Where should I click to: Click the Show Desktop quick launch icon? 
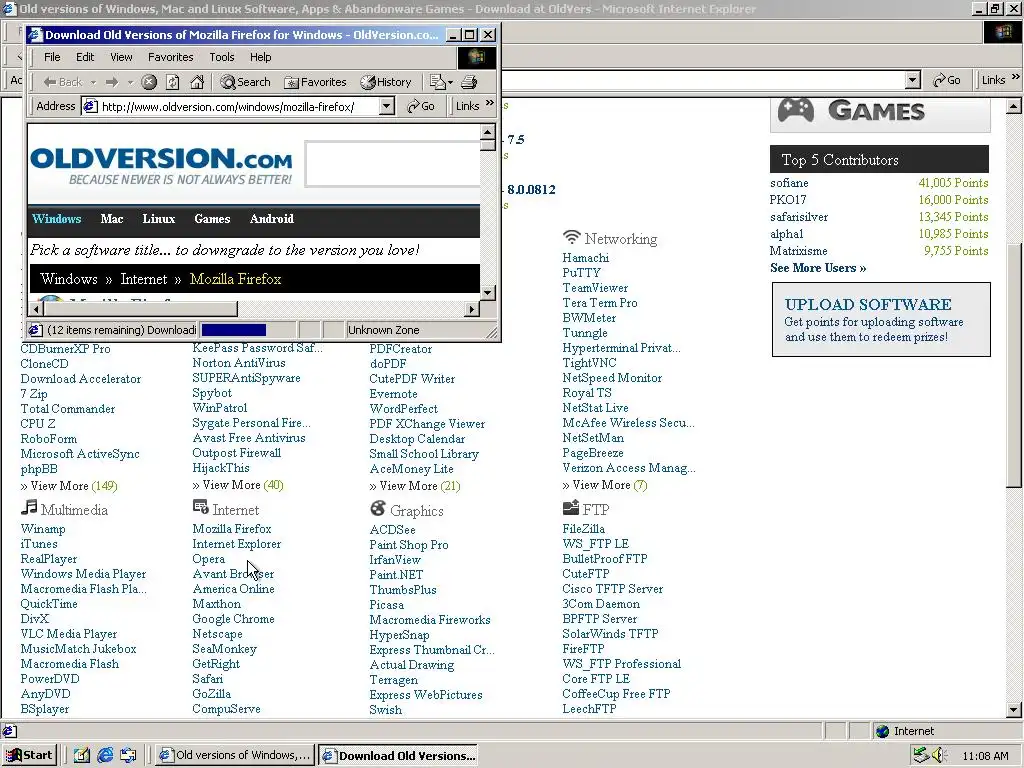81,756
